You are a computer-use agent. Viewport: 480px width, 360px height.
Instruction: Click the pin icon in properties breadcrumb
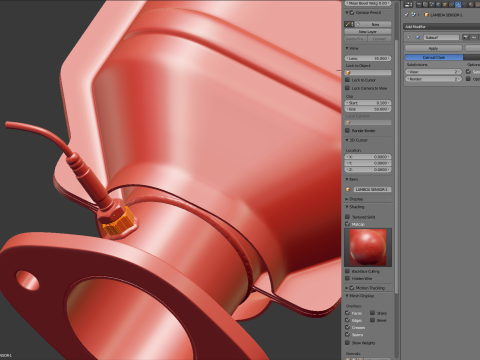point(406,15)
